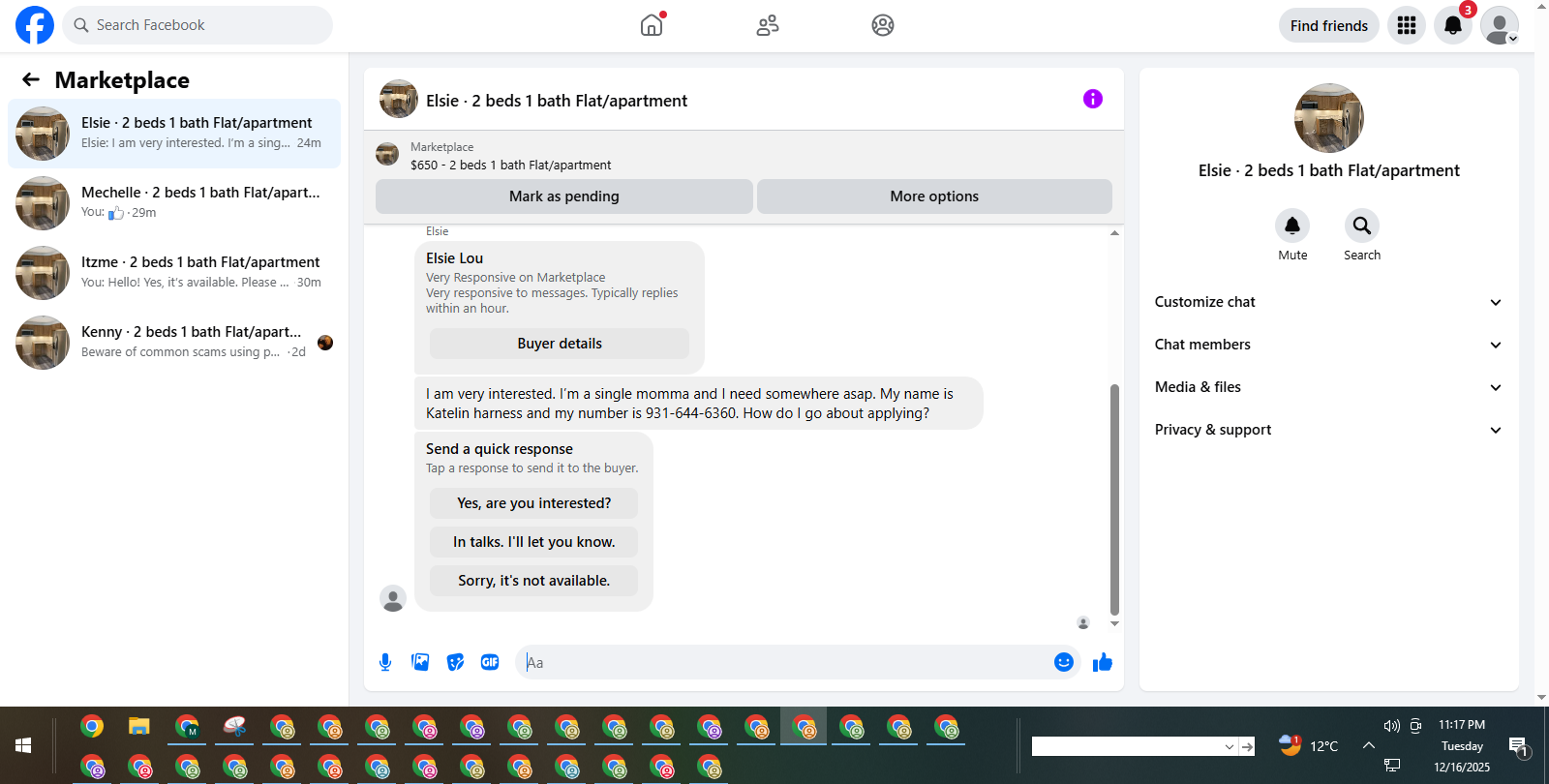Expand the Customize chat section
This screenshot has width=1549, height=784.
[1329, 302]
